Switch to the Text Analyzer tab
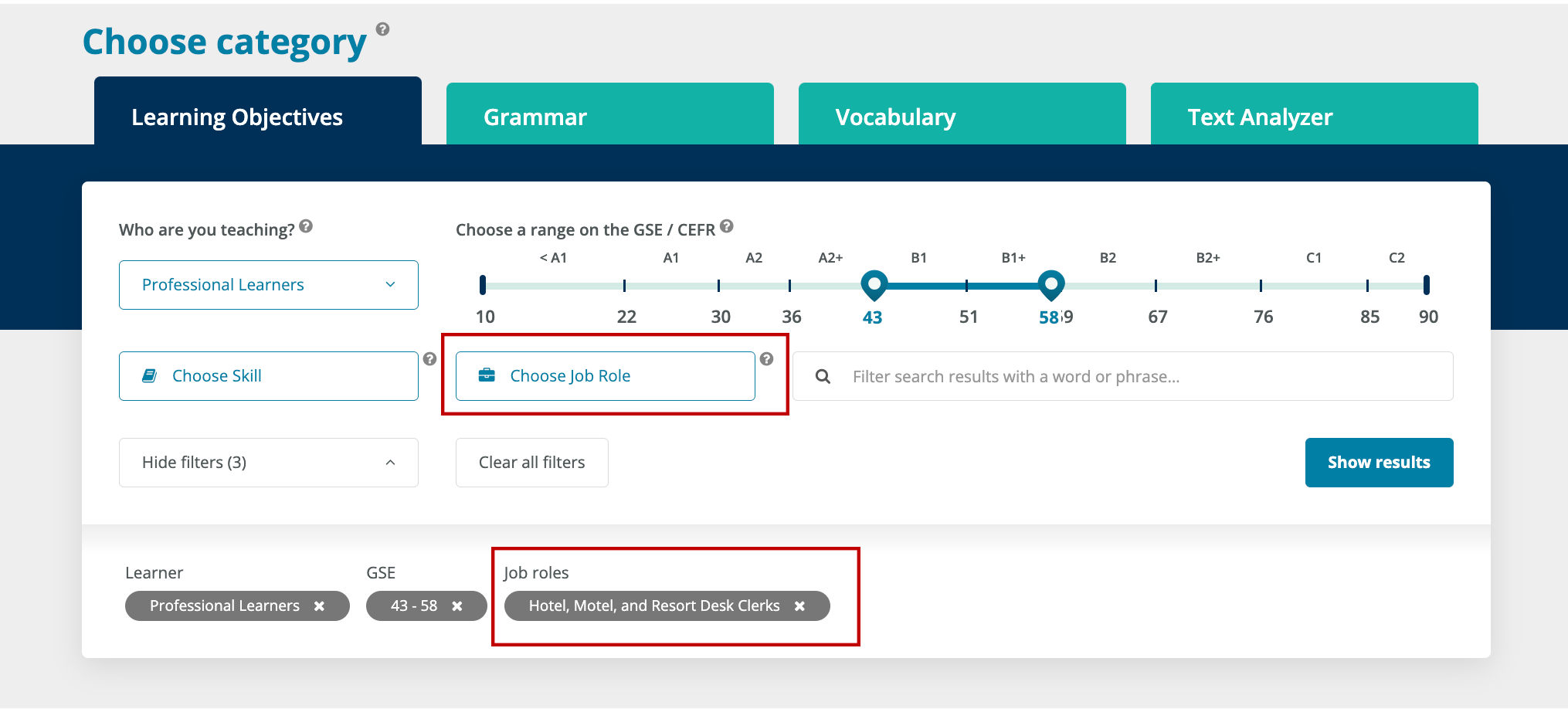 1313,117
